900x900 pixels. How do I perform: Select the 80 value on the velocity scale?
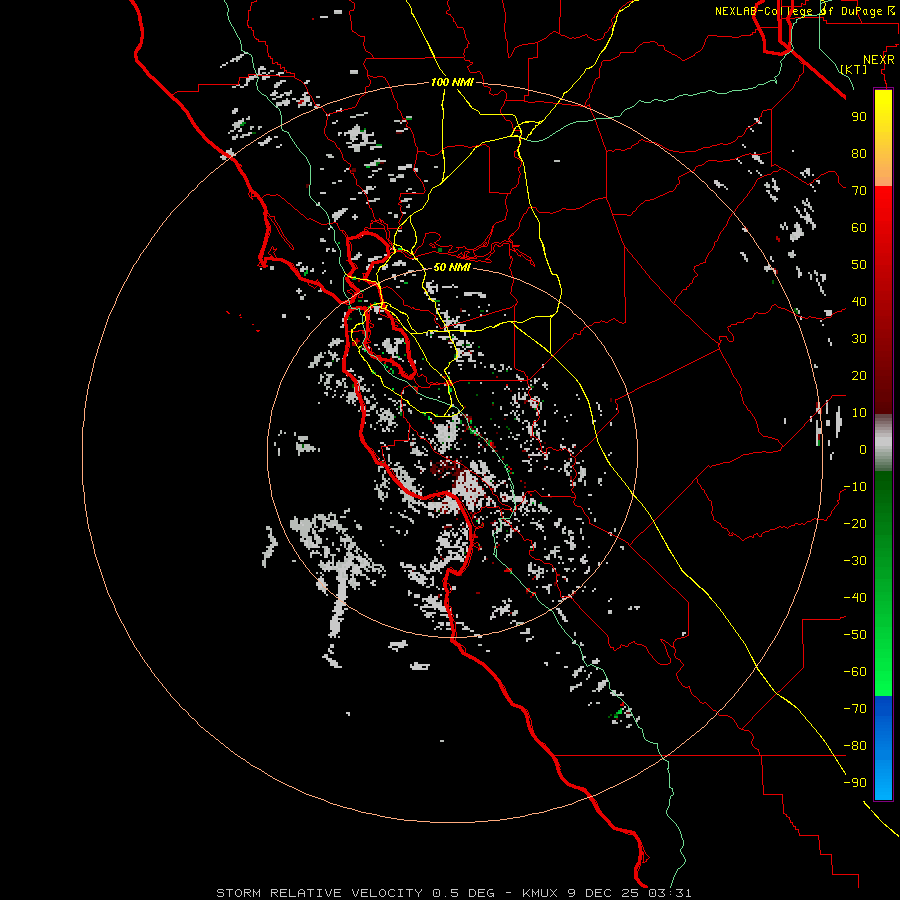[x=859, y=153]
